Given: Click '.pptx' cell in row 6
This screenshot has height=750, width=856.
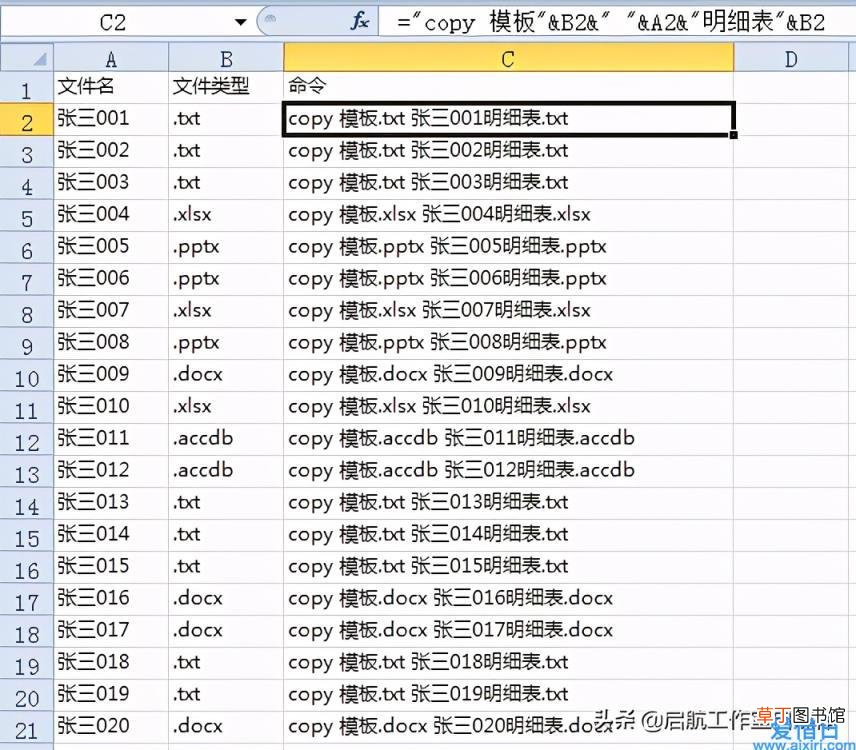Looking at the screenshot, I should tap(226, 247).
